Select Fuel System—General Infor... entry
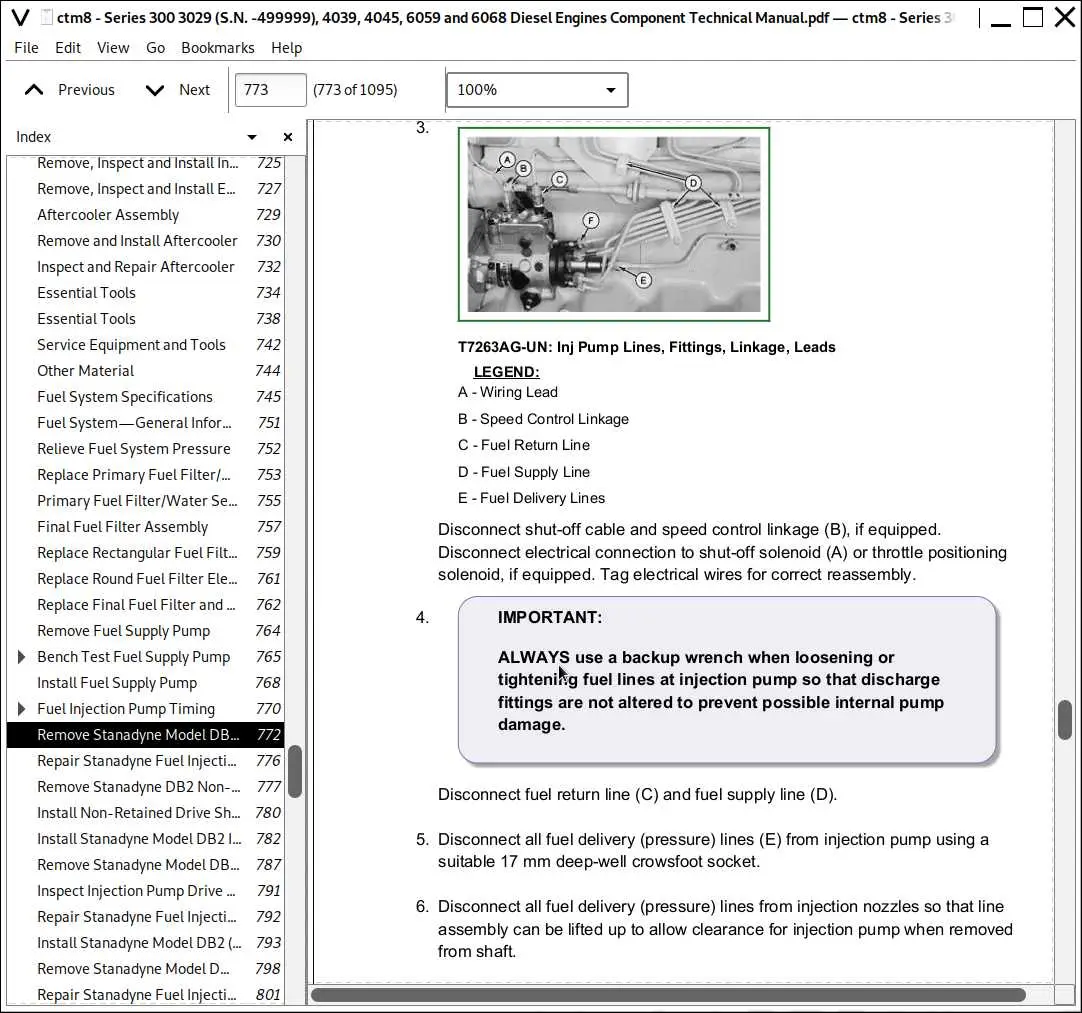The height and width of the screenshot is (1013, 1082). (145, 423)
